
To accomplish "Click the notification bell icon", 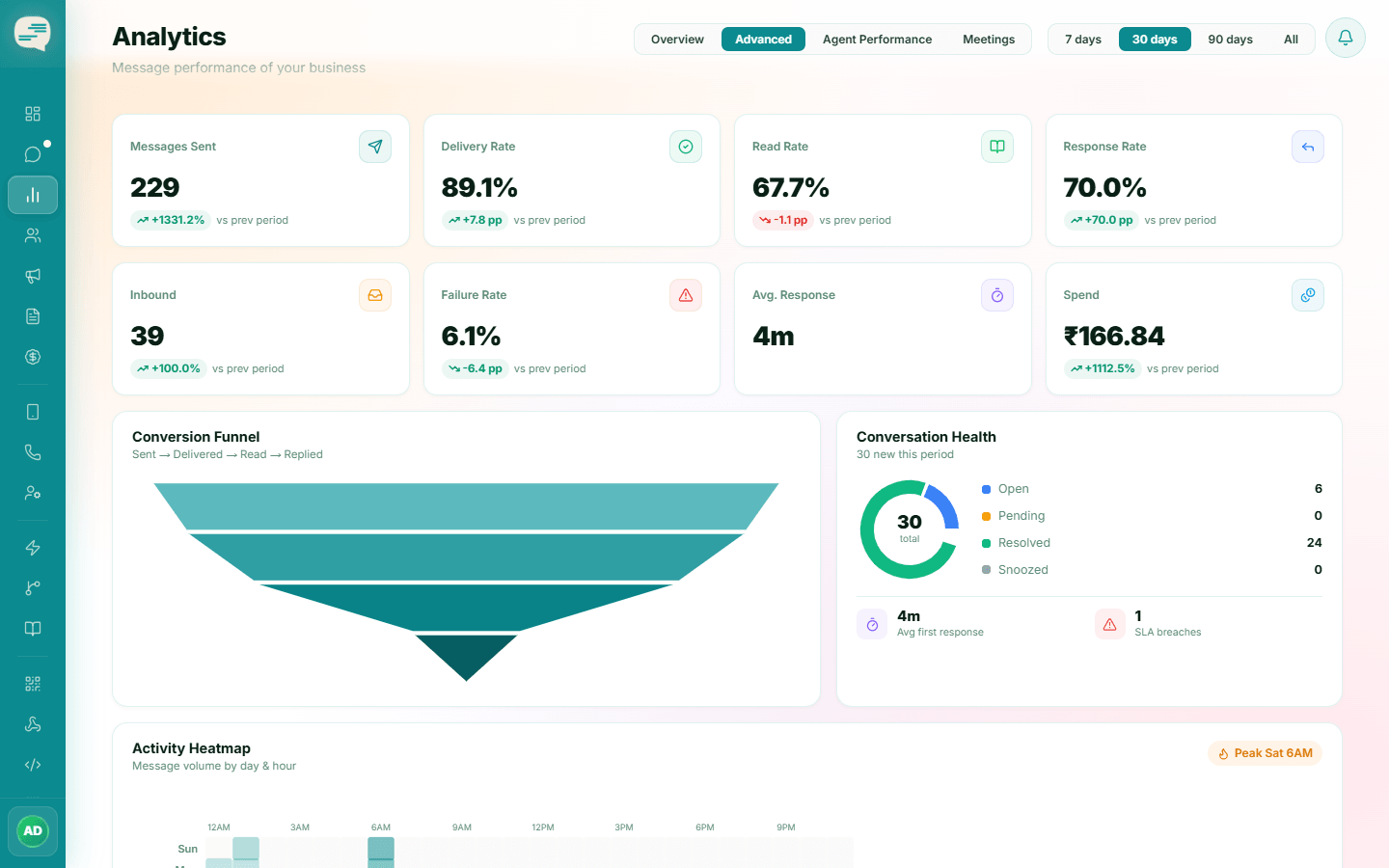I will click(1346, 38).
